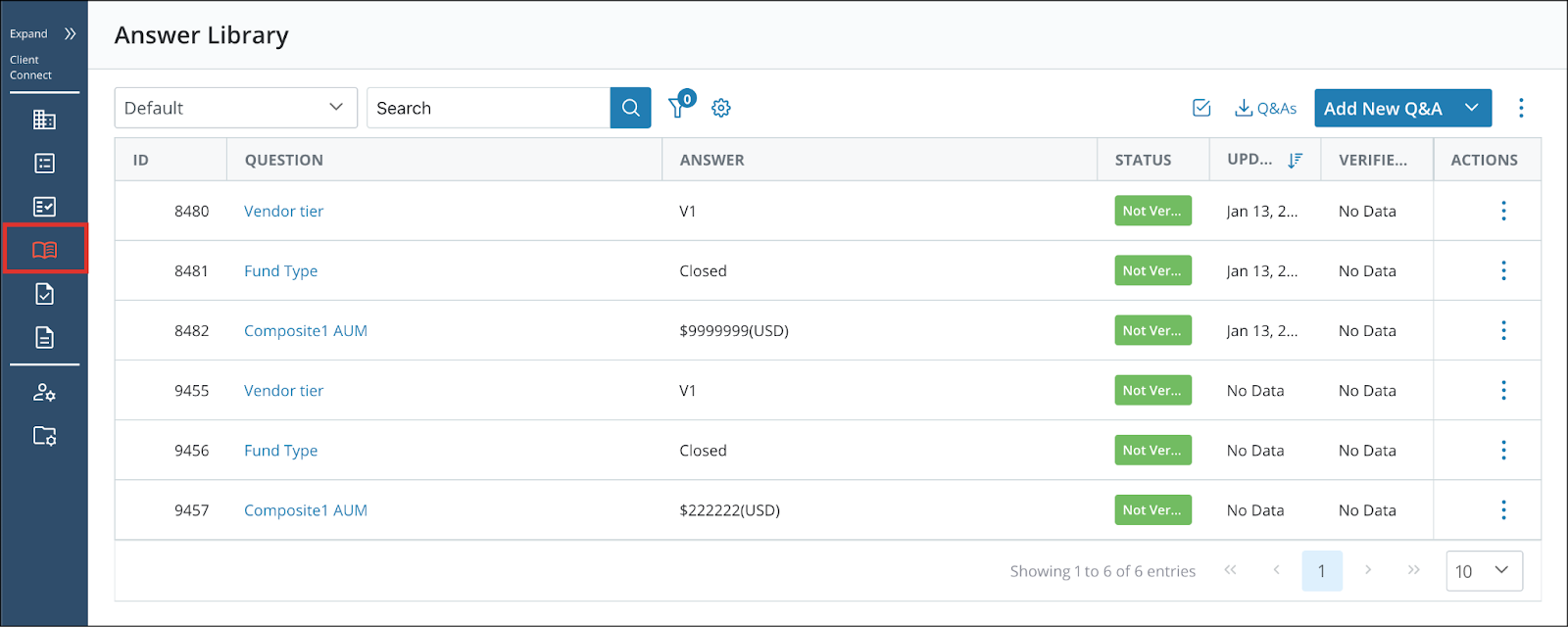The width and height of the screenshot is (1568, 627).
Task: Open actions menu for row 9457
Action: [x=1503, y=509]
